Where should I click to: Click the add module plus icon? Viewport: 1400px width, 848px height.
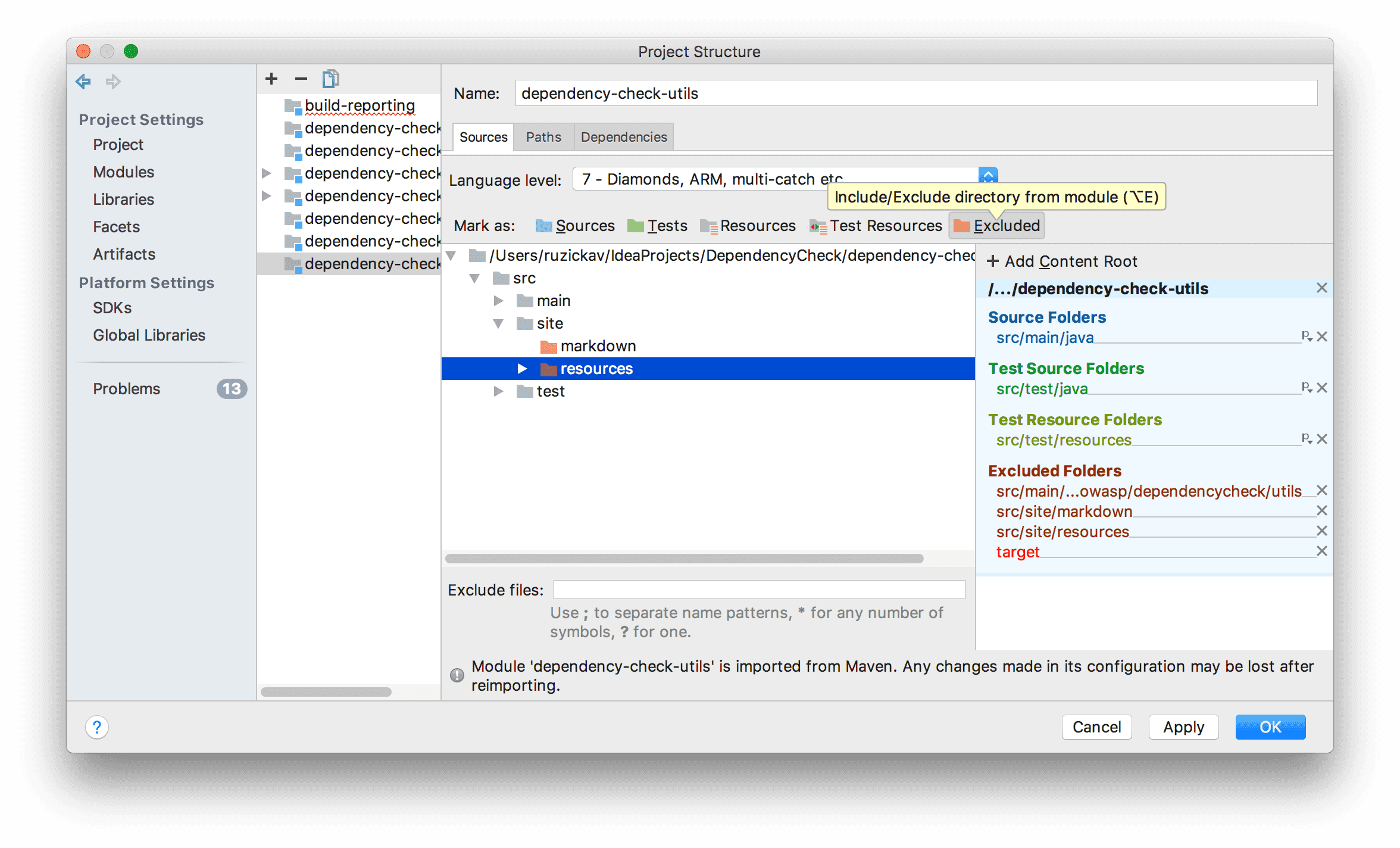[x=271, y=79]
